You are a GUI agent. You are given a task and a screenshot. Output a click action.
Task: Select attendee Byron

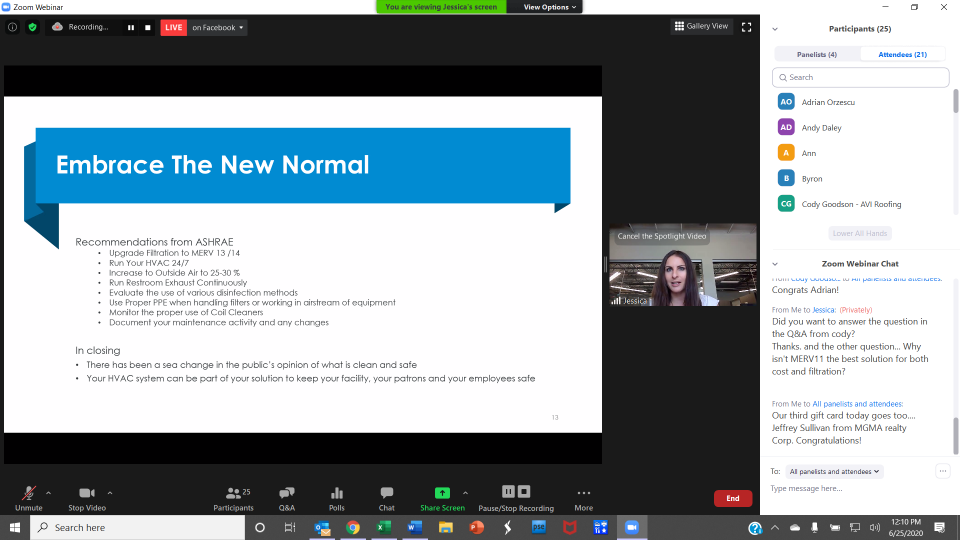tap(861, 178)
